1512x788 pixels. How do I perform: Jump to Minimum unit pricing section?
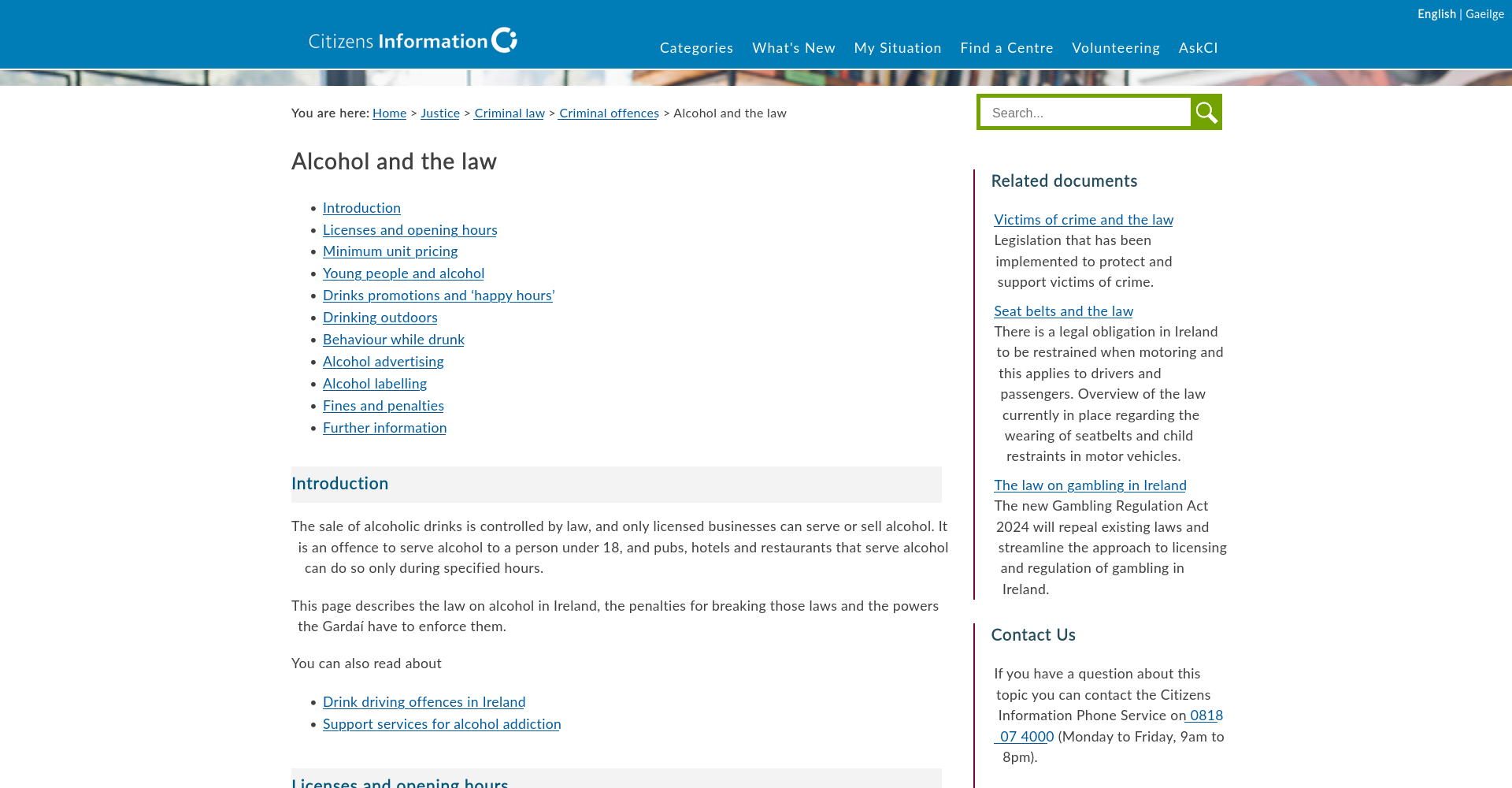(390, 251)
